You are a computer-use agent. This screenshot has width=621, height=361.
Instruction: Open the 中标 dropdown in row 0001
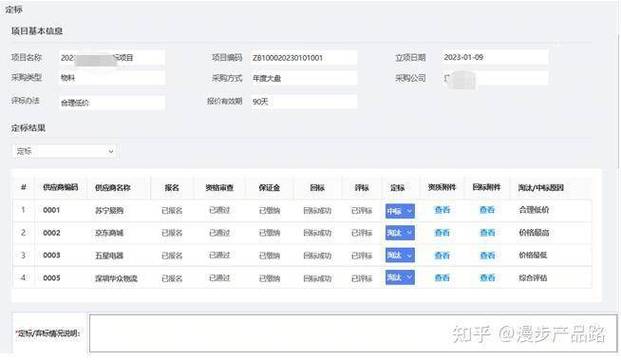400,211
